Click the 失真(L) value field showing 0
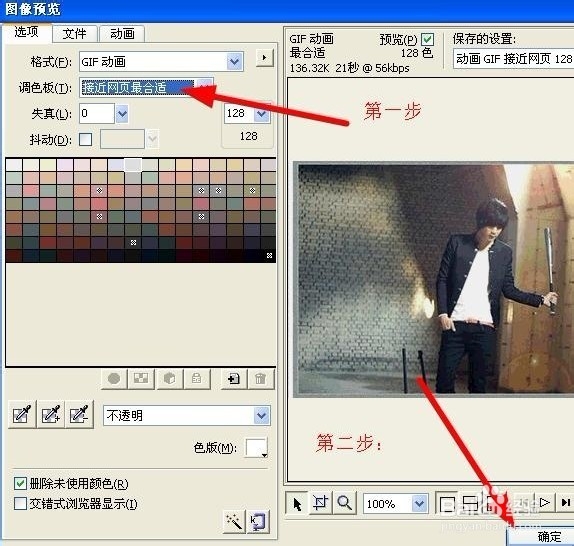This screenshot has height=546, width=574. click(97, 113)
